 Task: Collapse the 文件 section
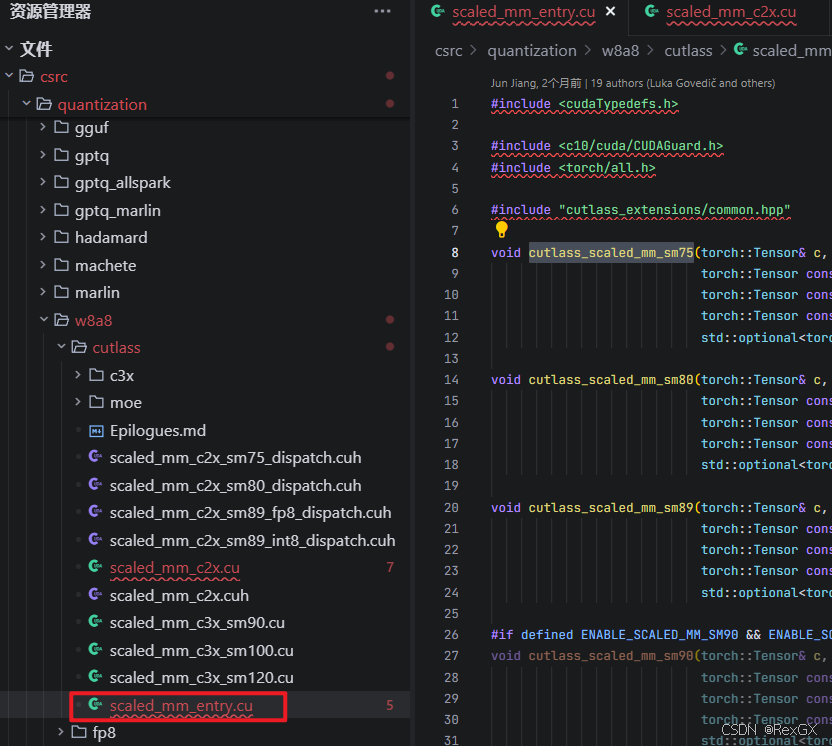[9, 48]
